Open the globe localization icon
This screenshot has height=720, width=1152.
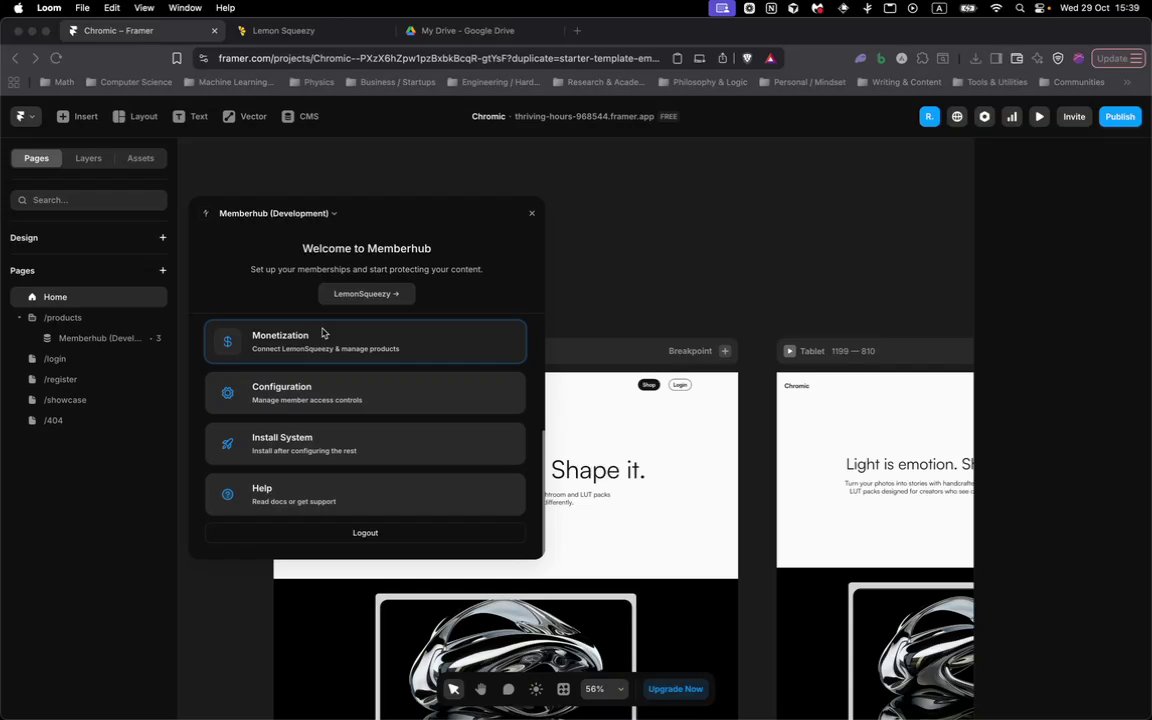pyautogui.click(x=957, y=117)
